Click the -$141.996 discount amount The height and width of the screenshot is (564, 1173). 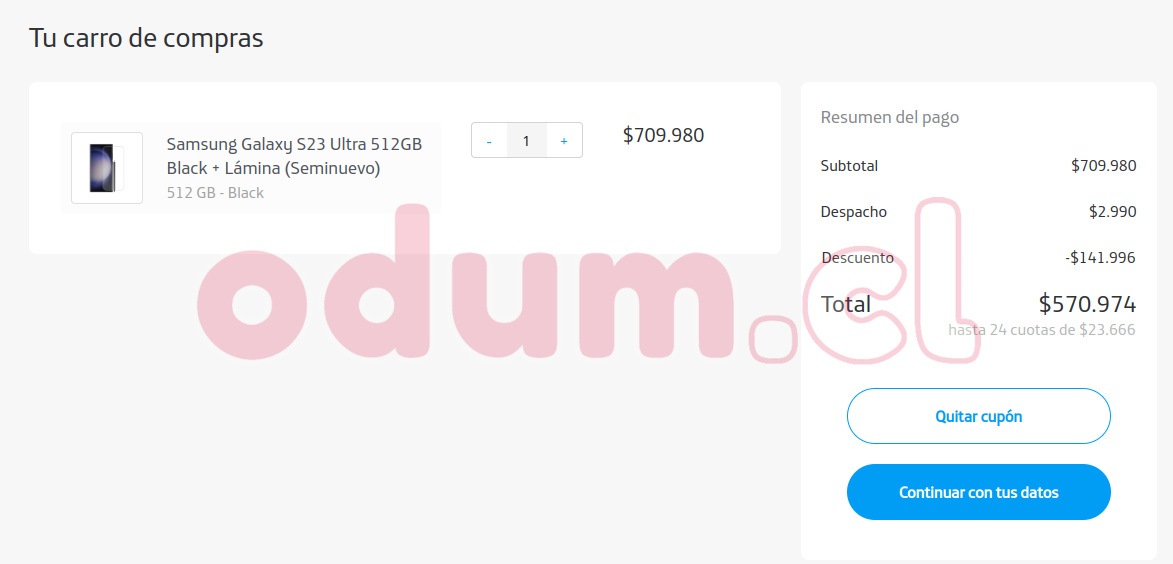click(1100, 258)
